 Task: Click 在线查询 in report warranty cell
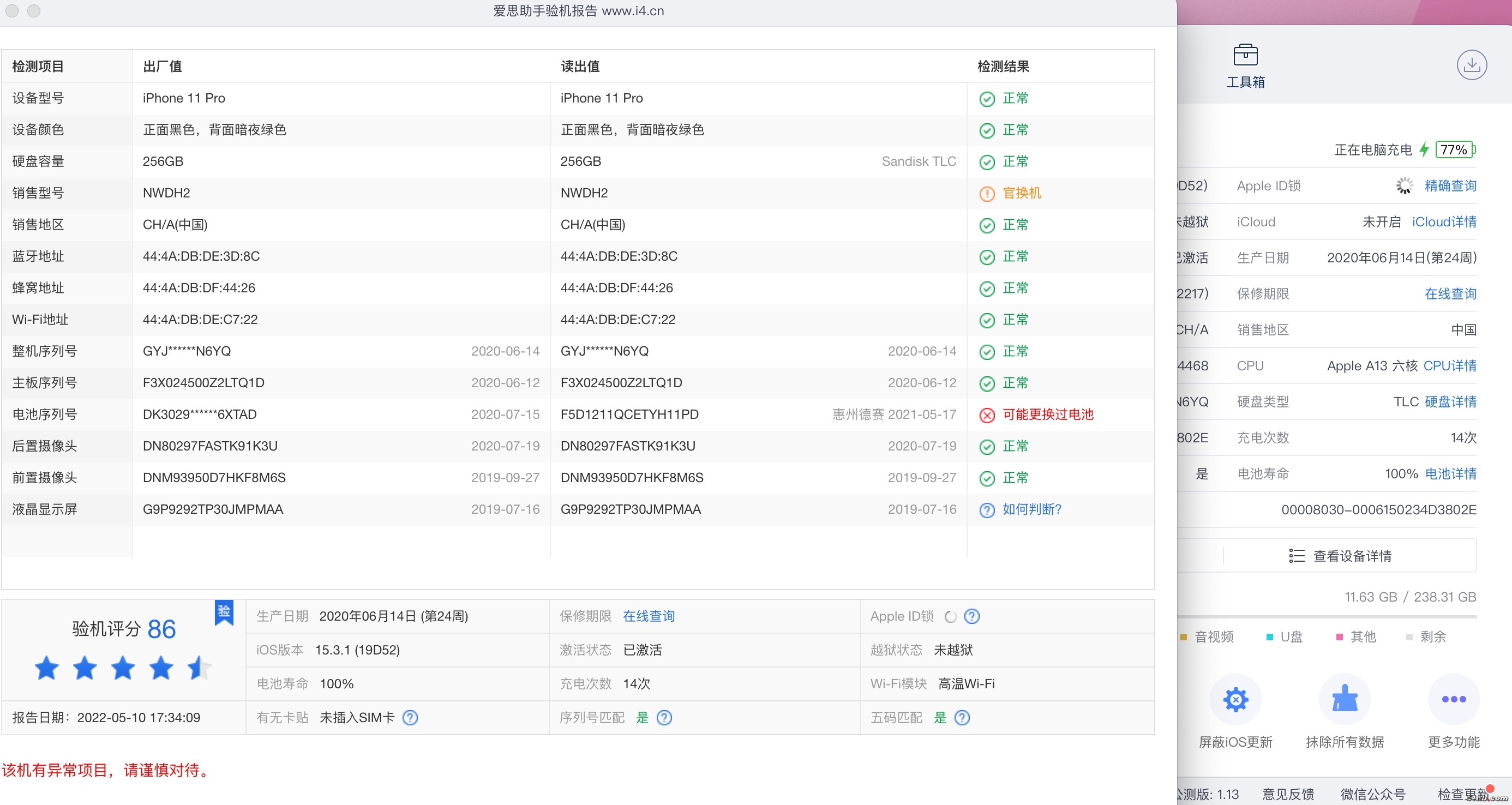tap(648, 616)
